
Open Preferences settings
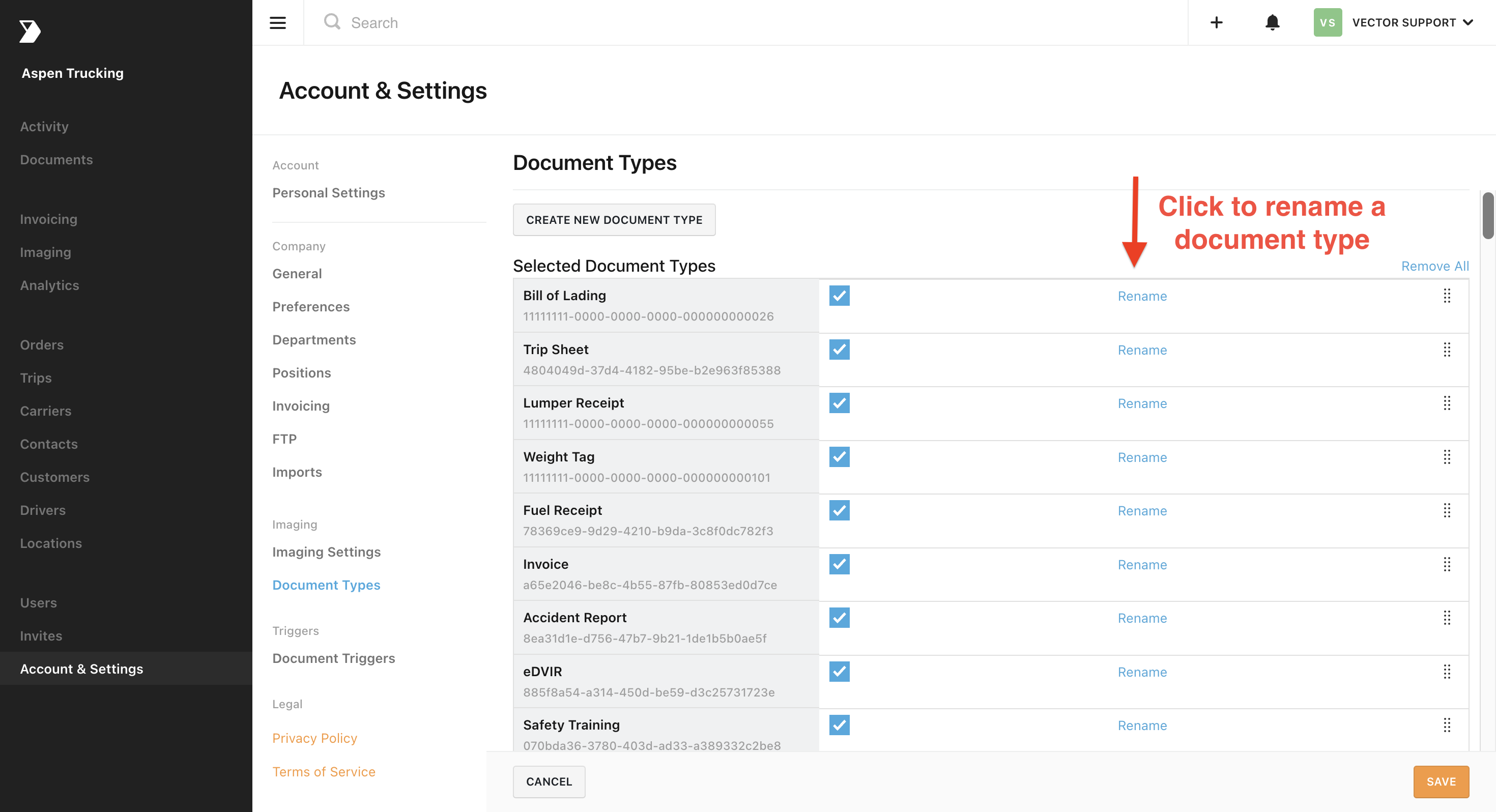[x=311, y=307]
